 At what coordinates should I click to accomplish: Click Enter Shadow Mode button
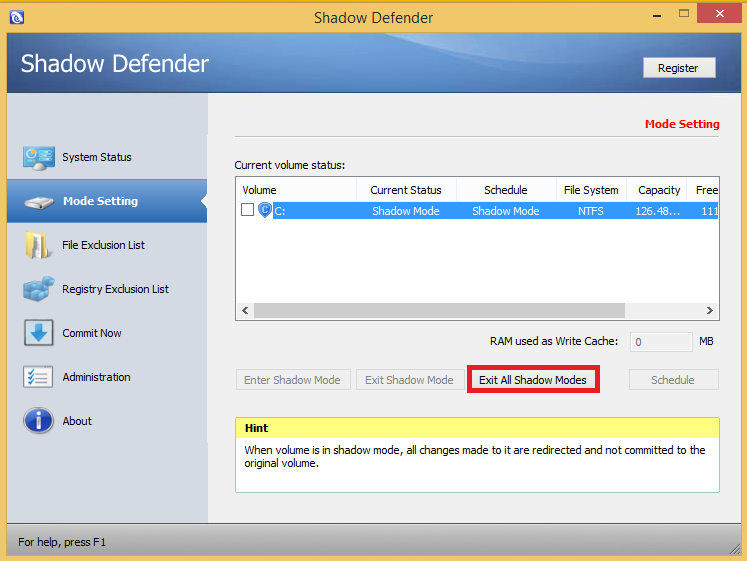tap(293, 380)
